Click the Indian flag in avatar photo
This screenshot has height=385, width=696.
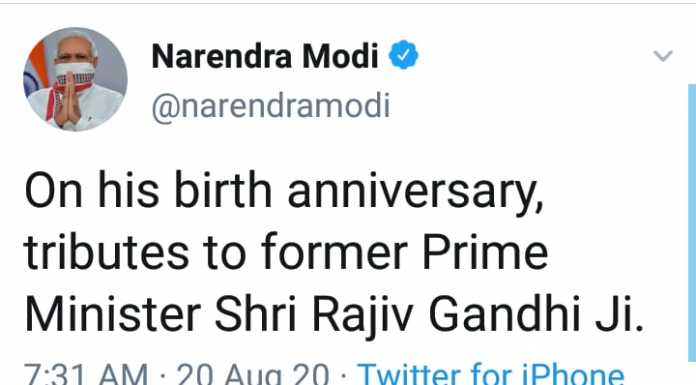37,69
